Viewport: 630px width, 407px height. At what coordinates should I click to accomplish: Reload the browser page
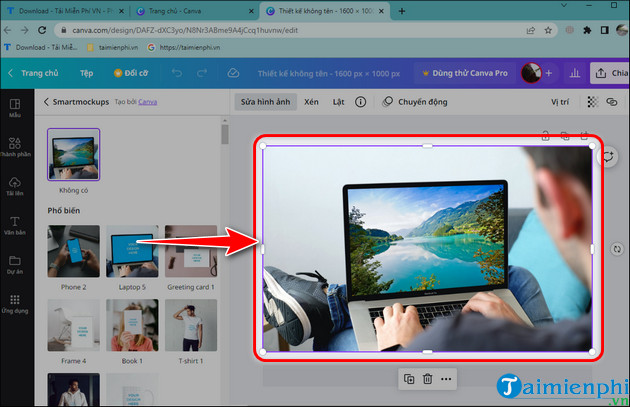[x=42, y=30]
